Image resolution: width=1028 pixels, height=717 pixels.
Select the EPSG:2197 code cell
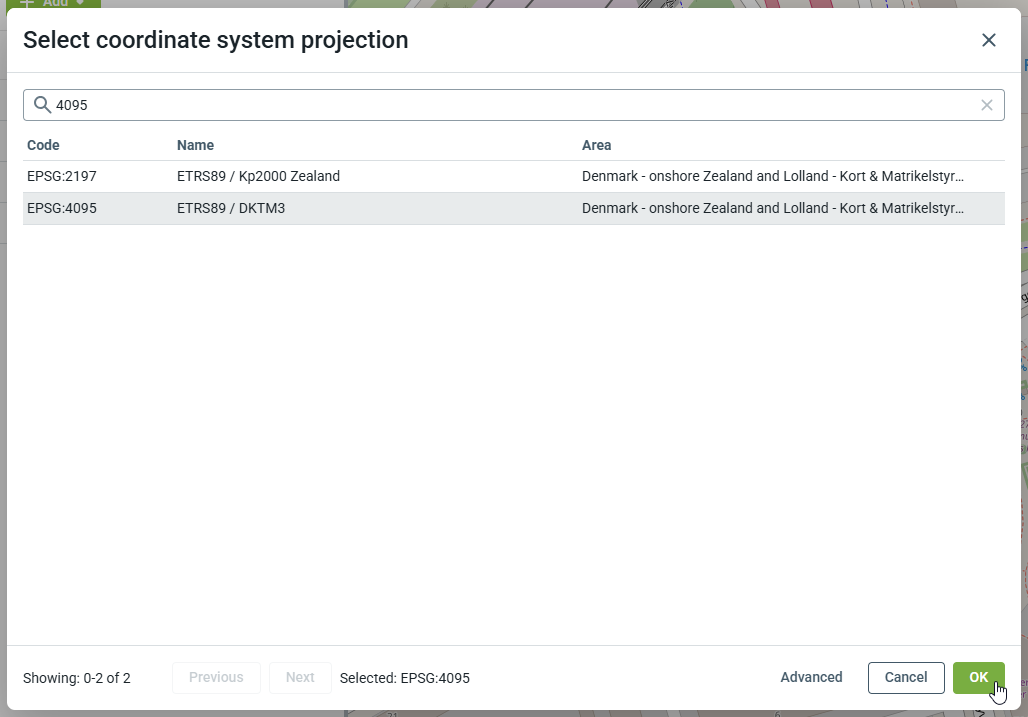[62, 176]
